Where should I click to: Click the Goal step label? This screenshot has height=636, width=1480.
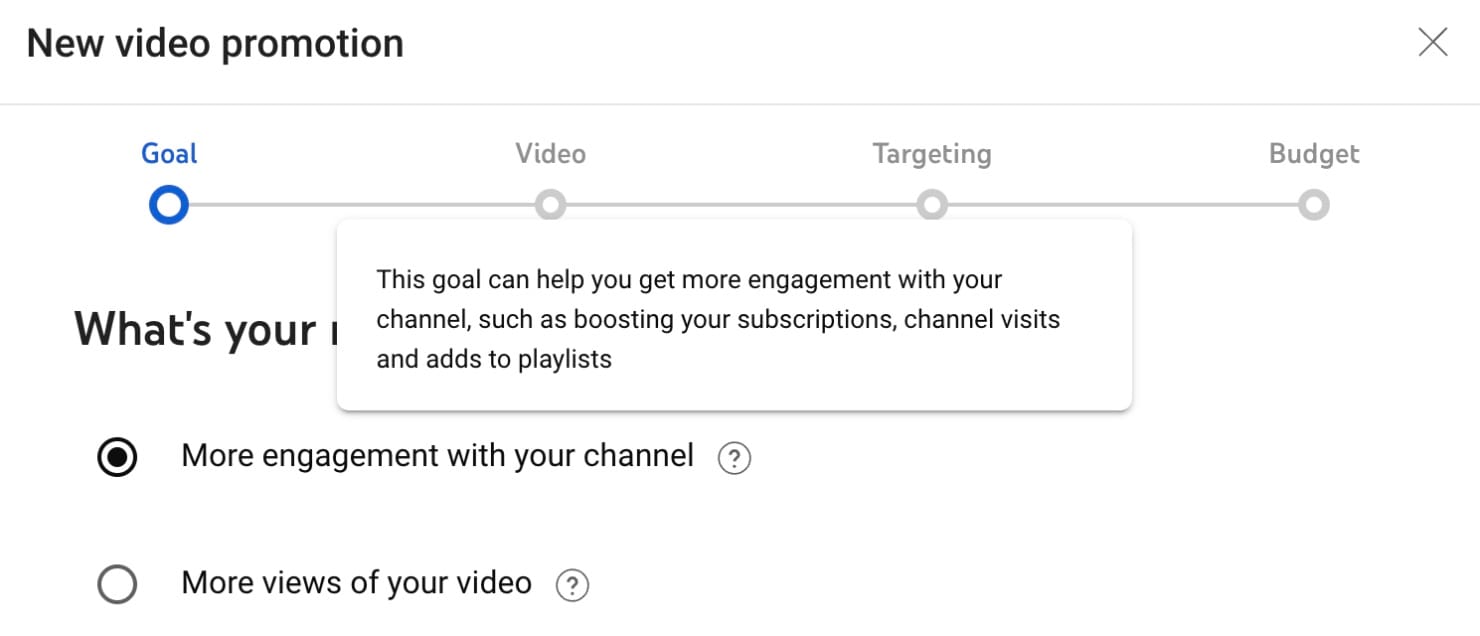[x=168, y=153]
